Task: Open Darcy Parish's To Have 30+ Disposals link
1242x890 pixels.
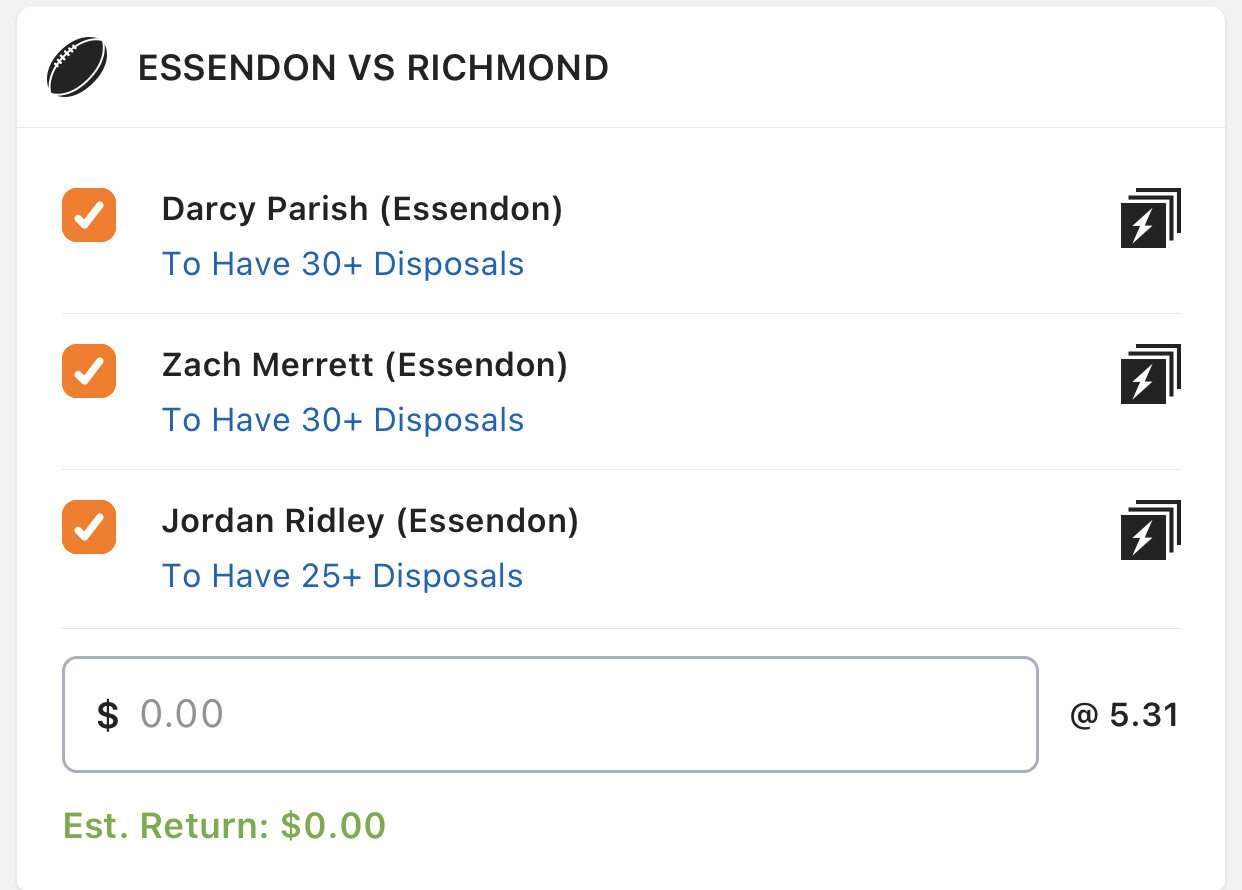Action: pos(343,264)
